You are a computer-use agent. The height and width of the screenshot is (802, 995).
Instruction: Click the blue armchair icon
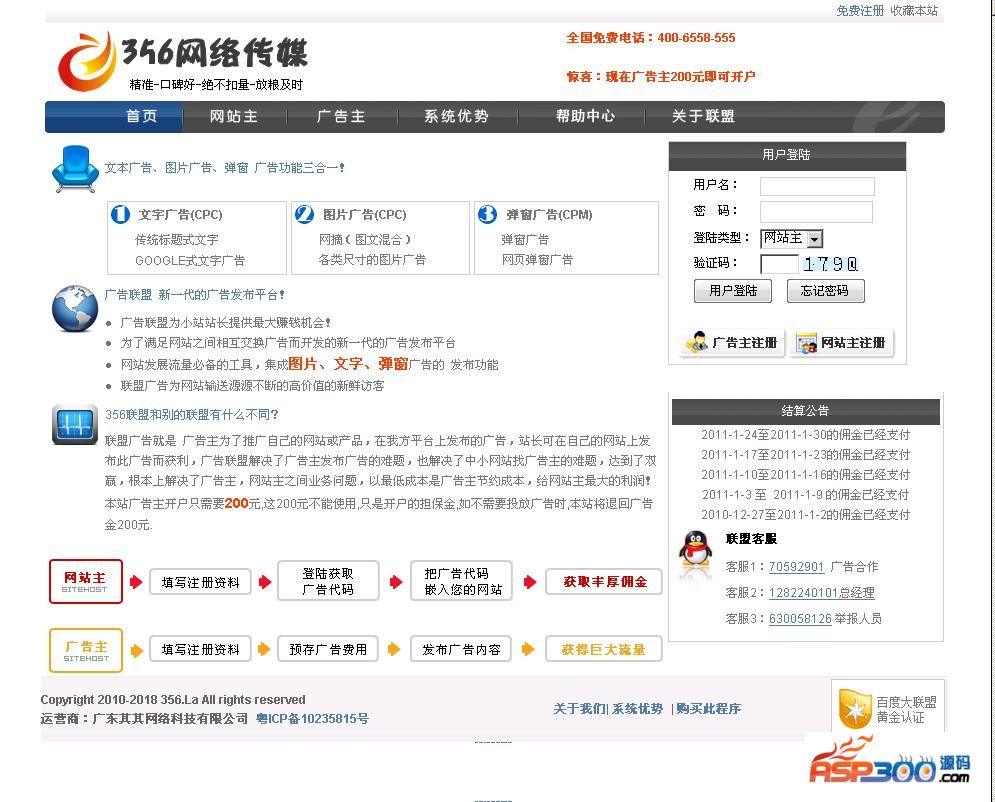pos(75,169)
